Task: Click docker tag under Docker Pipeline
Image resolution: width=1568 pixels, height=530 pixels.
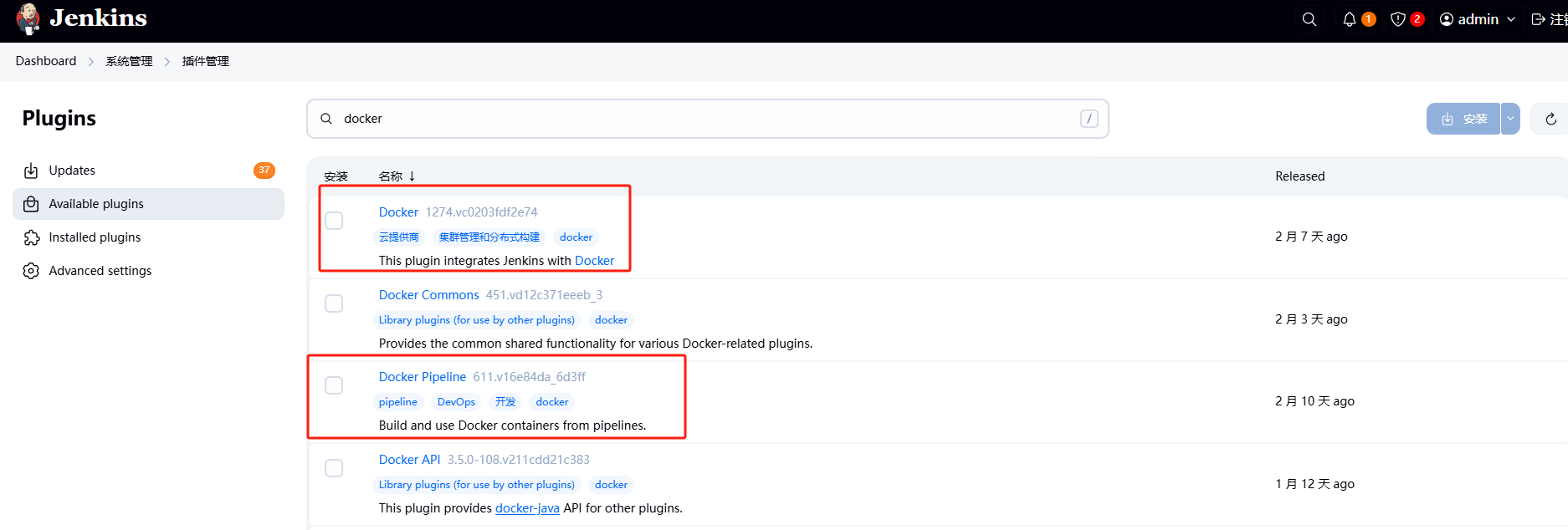Action: point(551,402)
